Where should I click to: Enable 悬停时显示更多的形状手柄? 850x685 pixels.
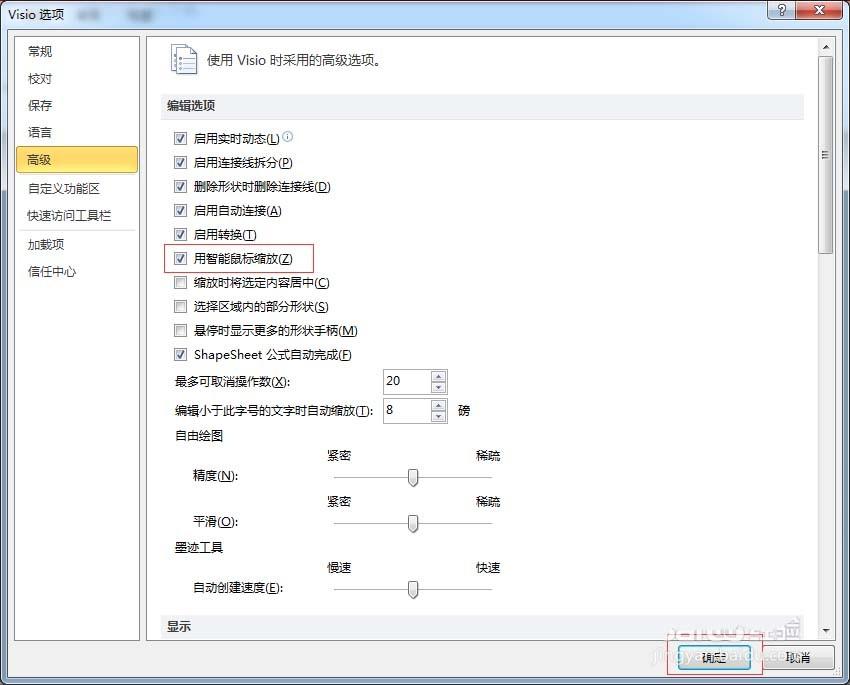click(180, 330)
